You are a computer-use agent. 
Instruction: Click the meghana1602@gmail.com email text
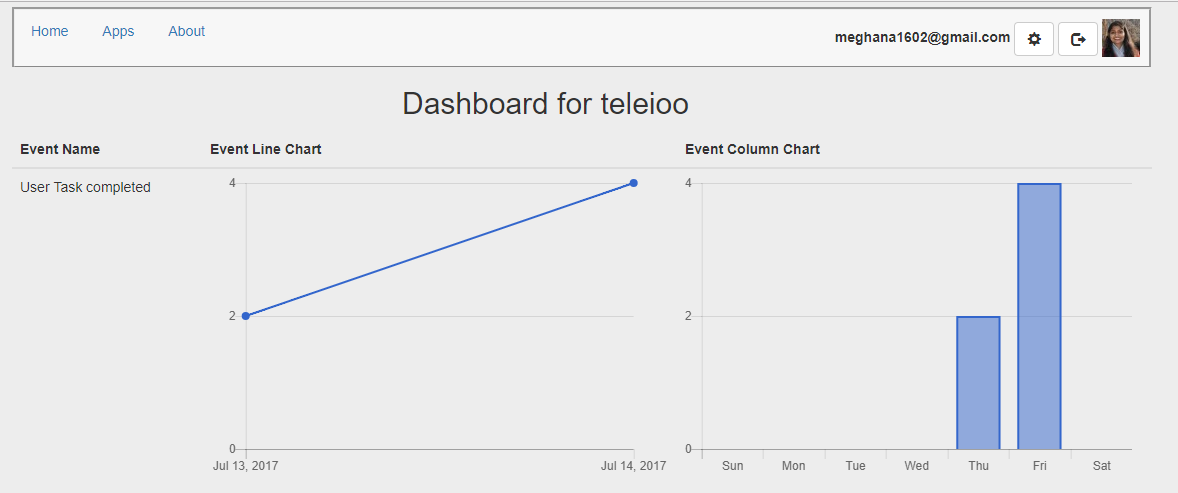(922, 37)
